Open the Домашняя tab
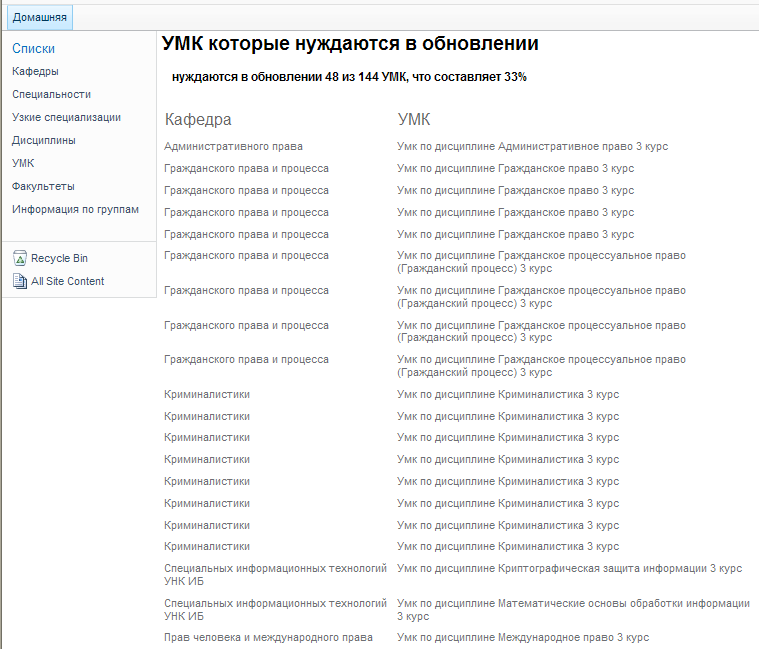The height and width of the screenshot is (649, 759). tap(40, 17)
